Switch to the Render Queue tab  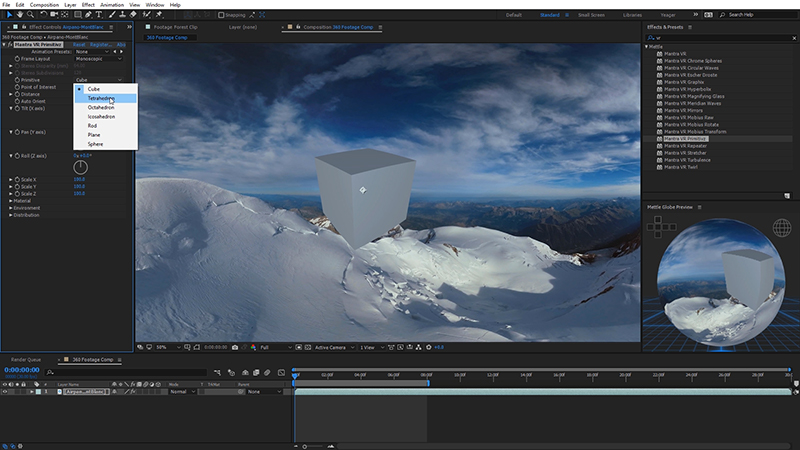tap(26, 359)
